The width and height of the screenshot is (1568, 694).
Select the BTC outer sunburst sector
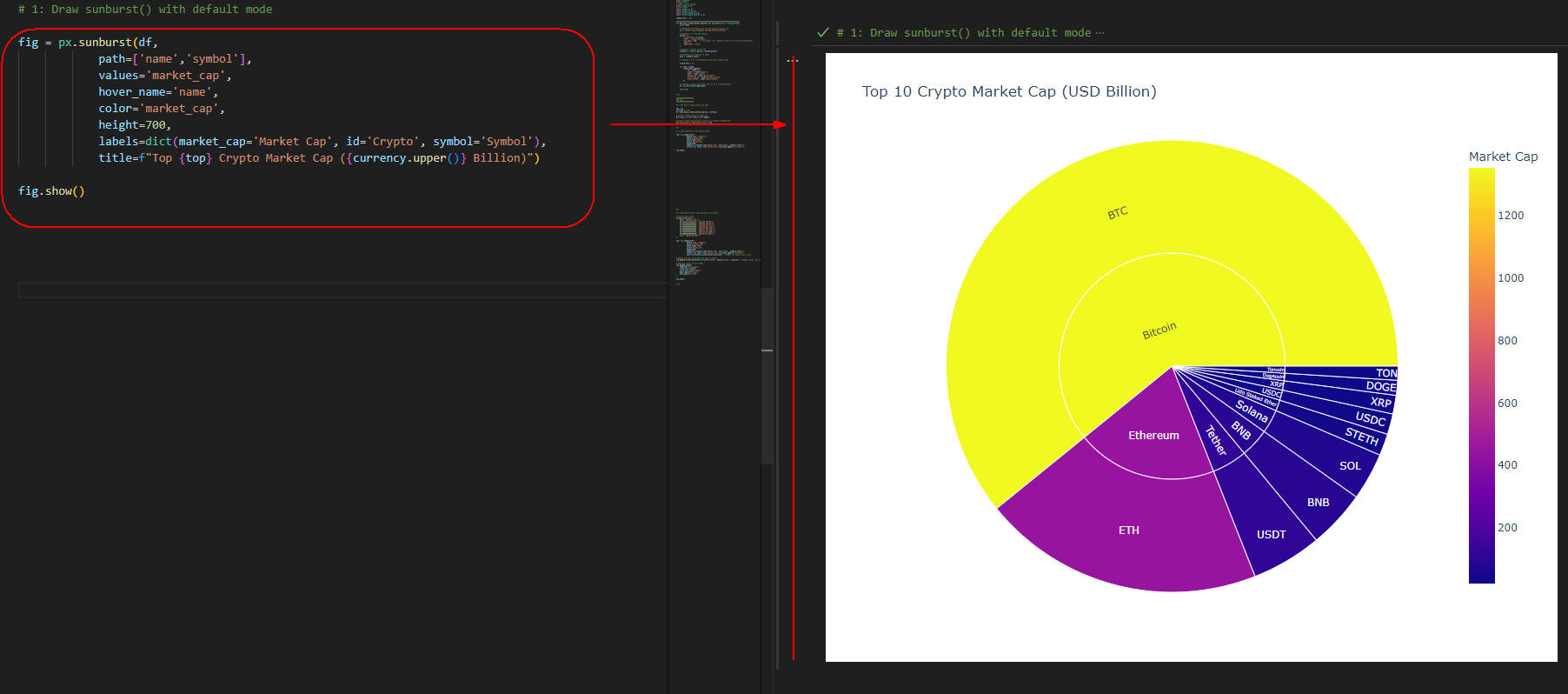click(x=1118, y=212)
